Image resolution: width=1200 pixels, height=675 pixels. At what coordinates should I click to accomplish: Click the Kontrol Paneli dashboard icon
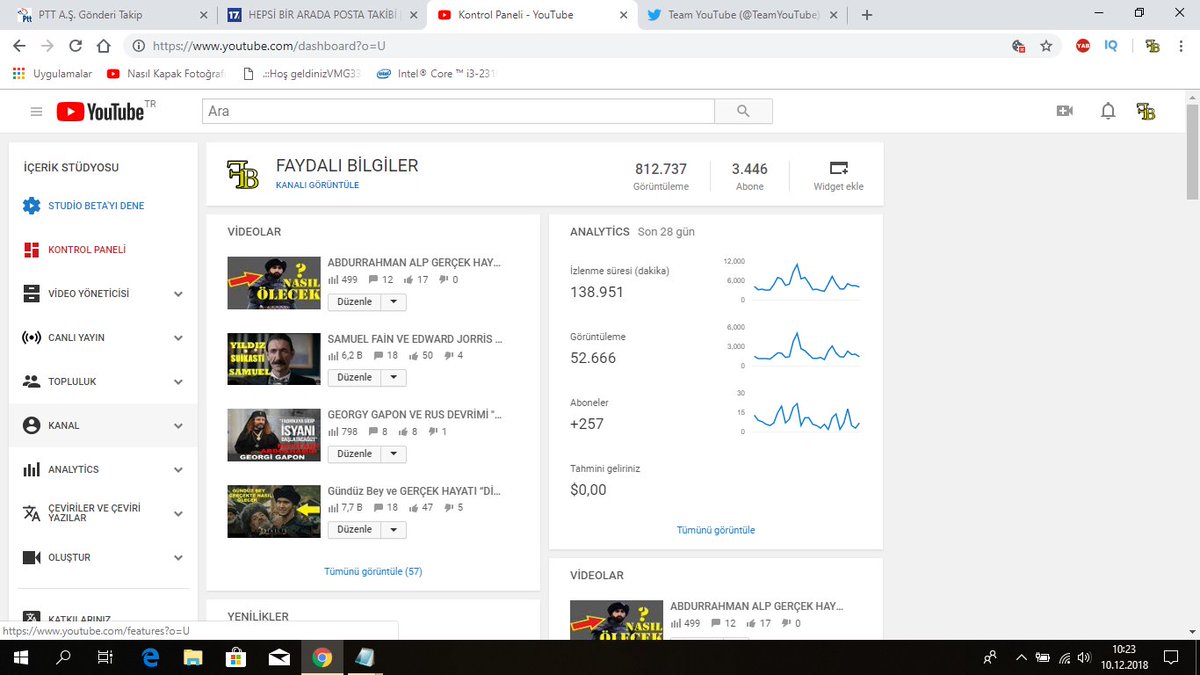[x=31, y=250]
